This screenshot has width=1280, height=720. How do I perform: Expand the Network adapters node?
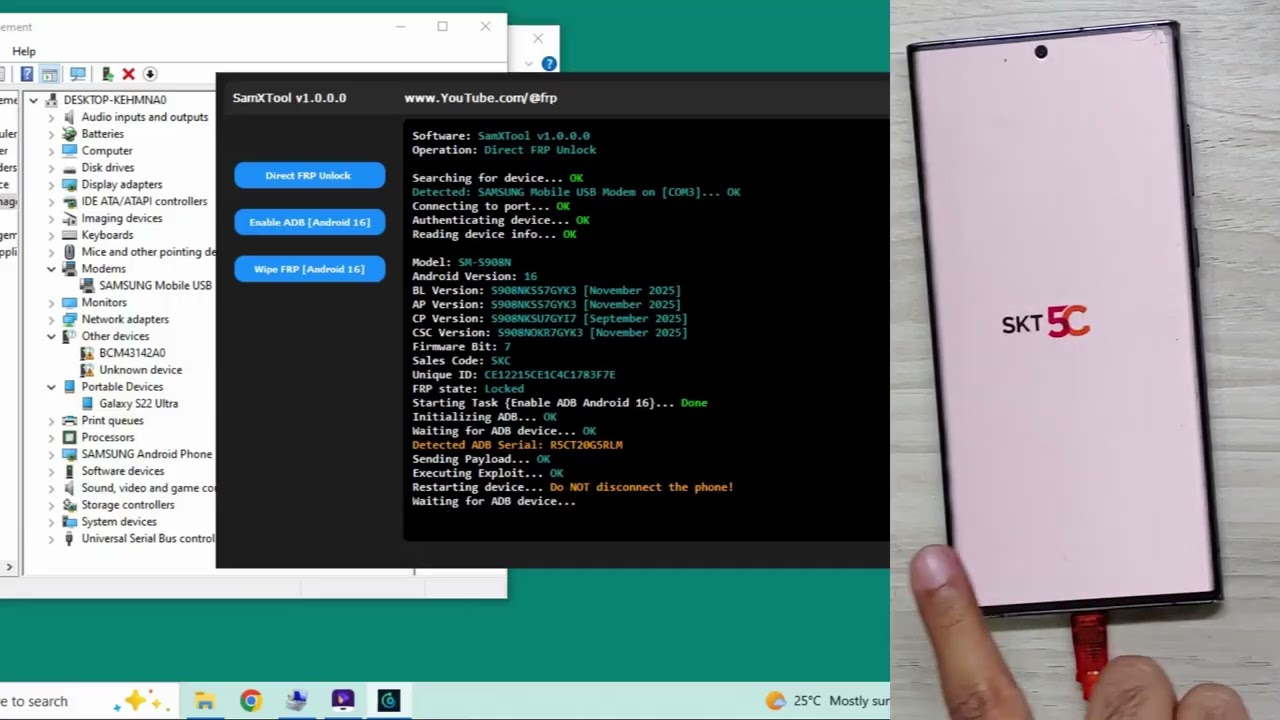point(51,319)
